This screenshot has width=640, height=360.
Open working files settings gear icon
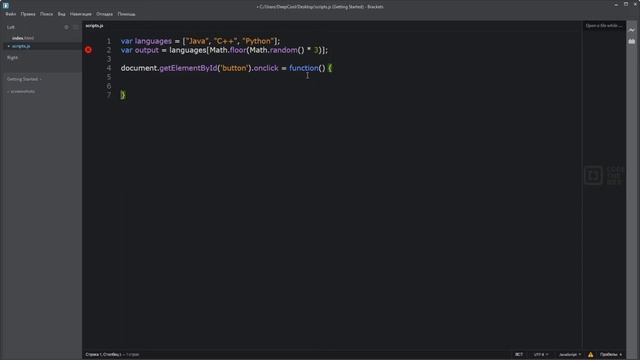67,27
